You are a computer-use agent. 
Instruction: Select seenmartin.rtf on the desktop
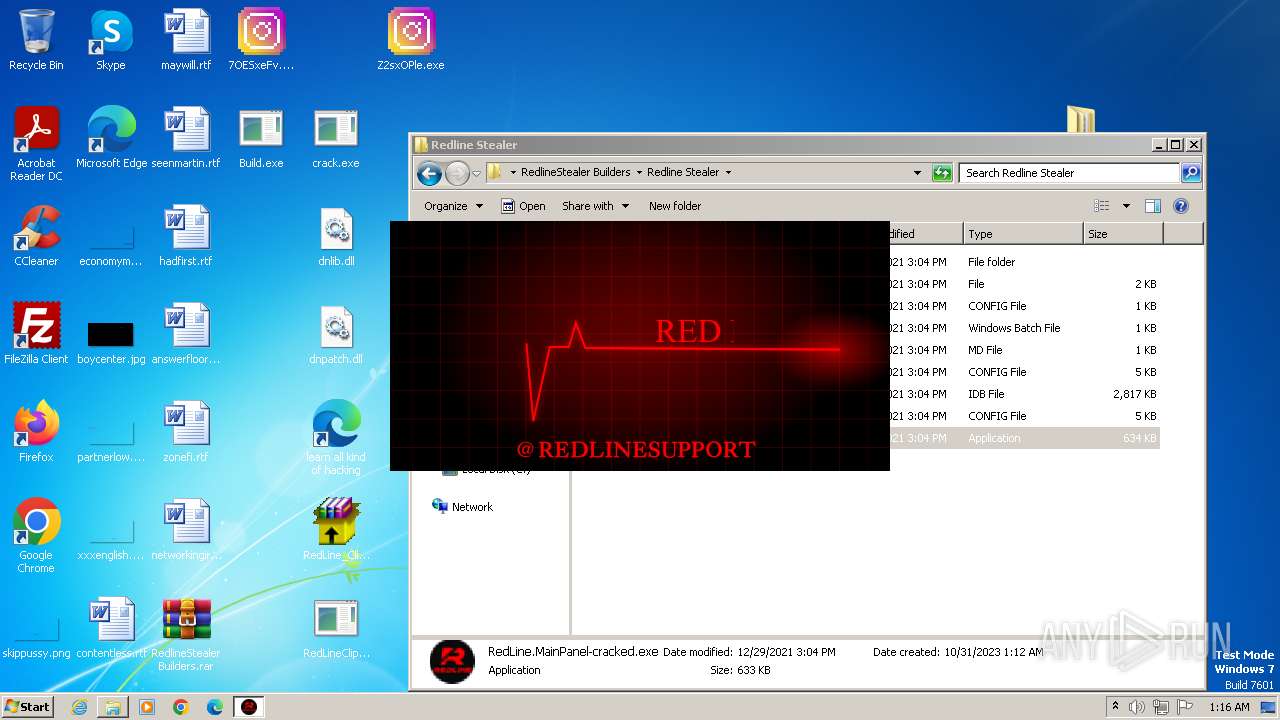pyautogui.click(x=186, y=138)
